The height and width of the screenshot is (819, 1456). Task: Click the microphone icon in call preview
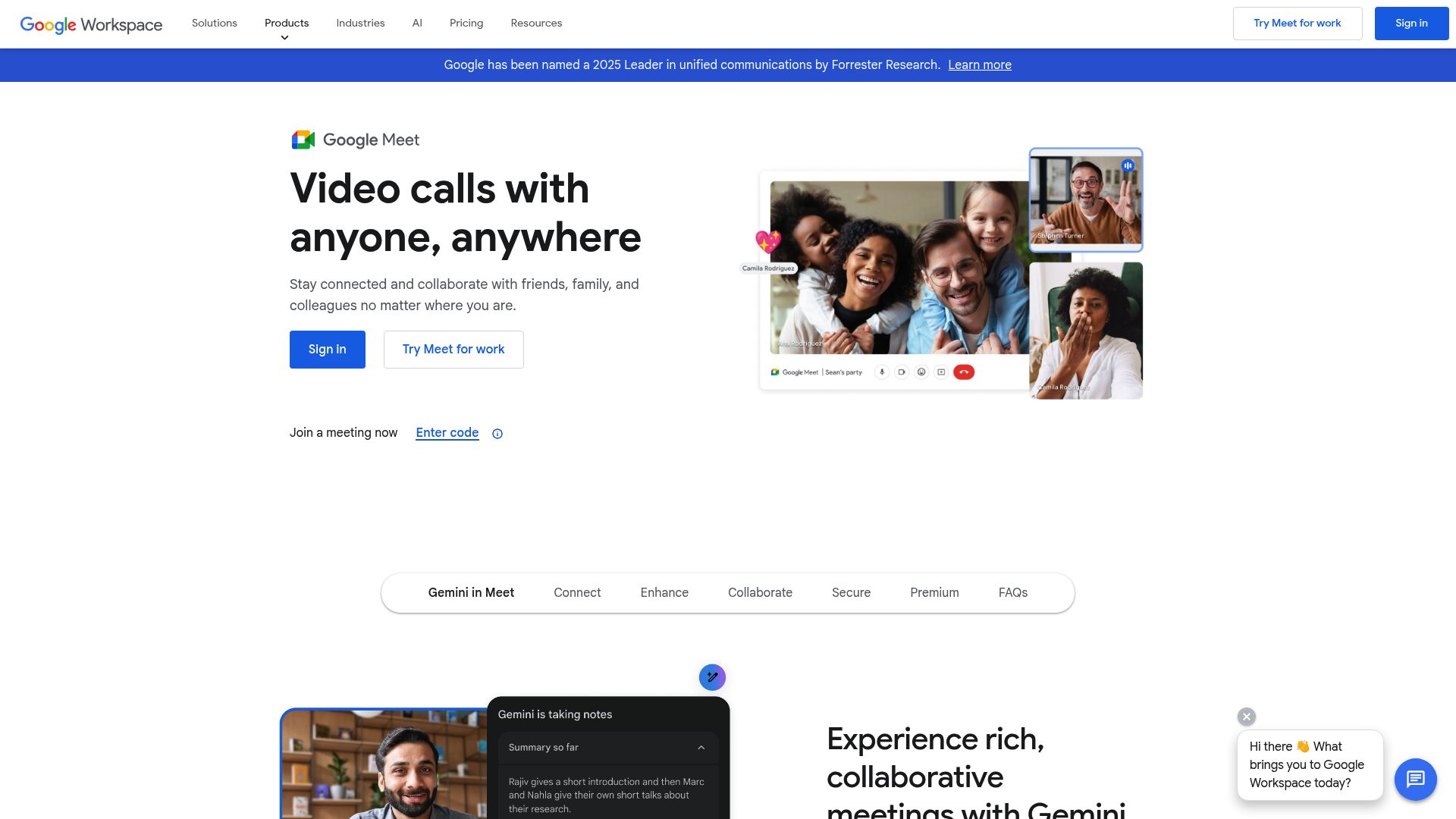point(882,372)
